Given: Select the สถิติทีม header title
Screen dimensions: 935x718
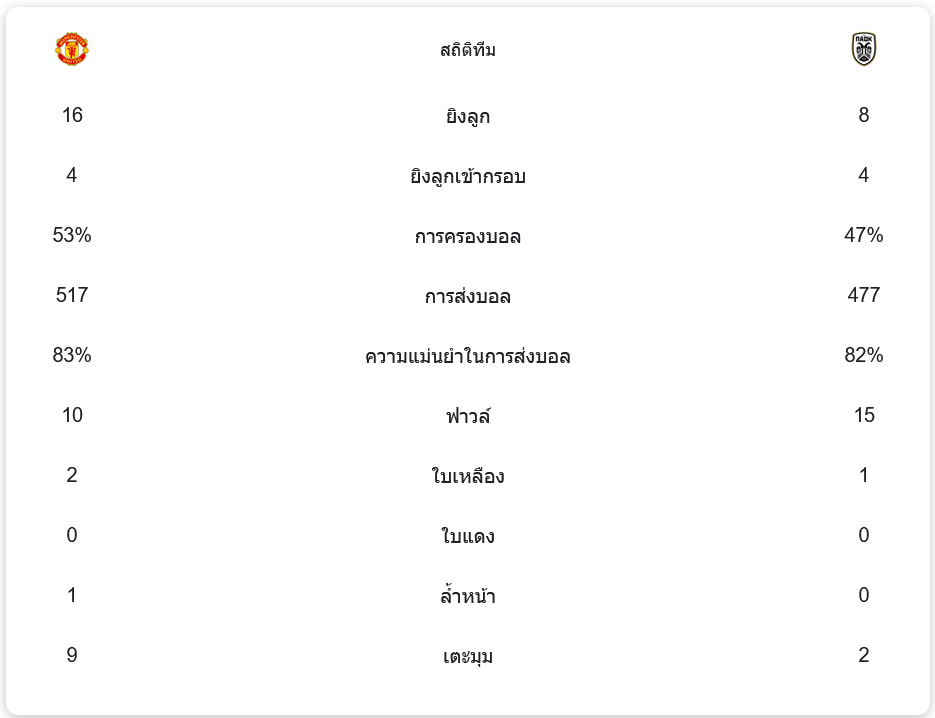Looking at the screenshot, I should point(468,49).
